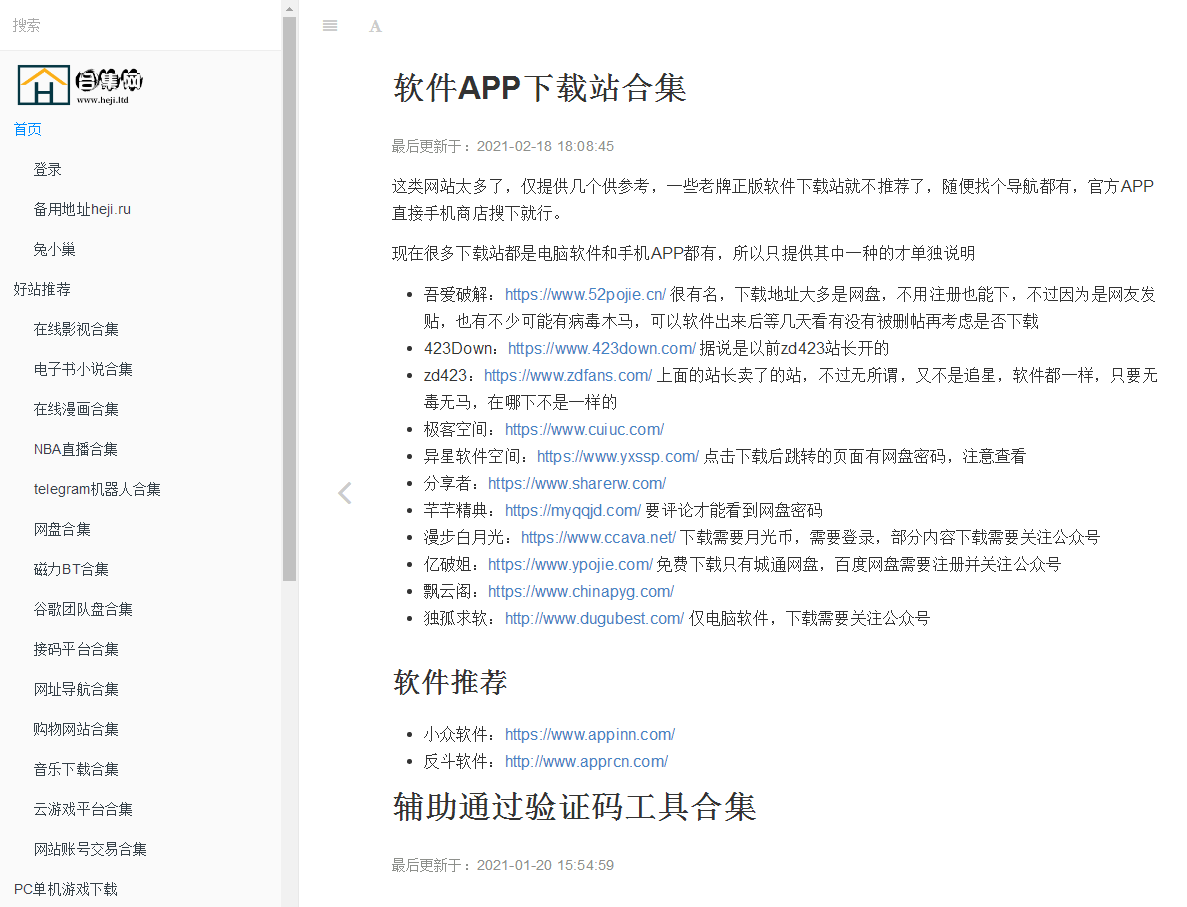This screenshot has width=1187, height=907.
Task: Click the sidebar scrollbar thumb
Action: pos(289,299)
